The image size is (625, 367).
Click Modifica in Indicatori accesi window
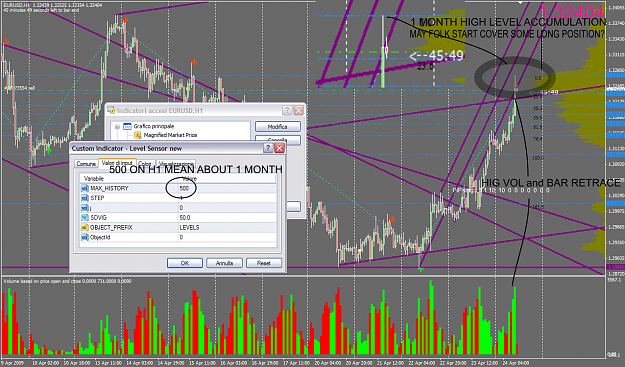[x=277, y=127]
